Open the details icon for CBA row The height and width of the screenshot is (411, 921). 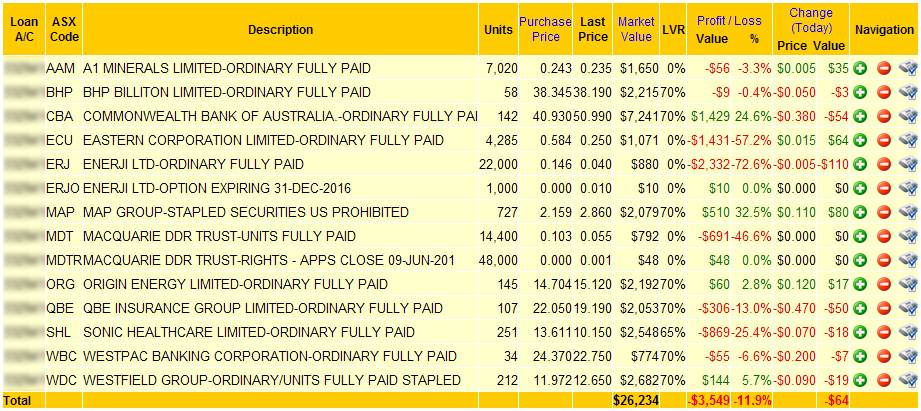(907, 116)
